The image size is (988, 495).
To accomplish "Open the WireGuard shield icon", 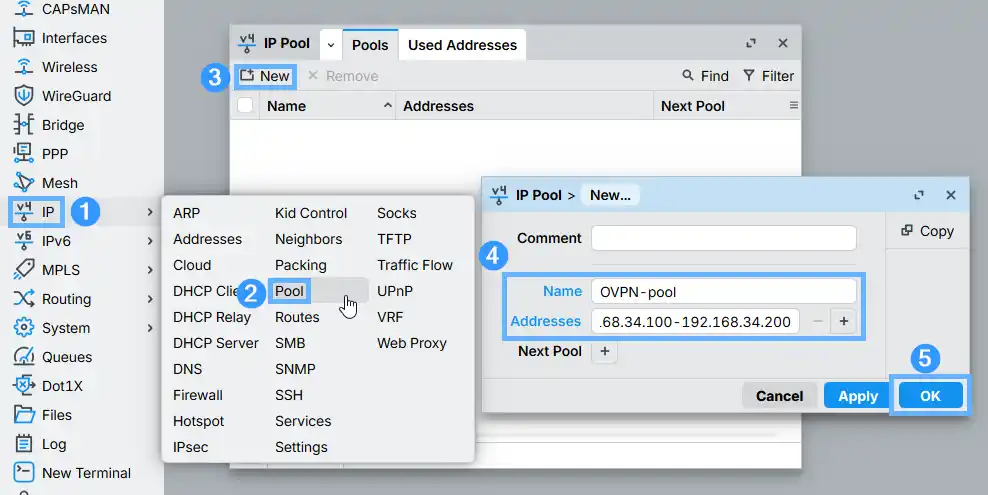I will pyautogui.click(x=23, y=96).
